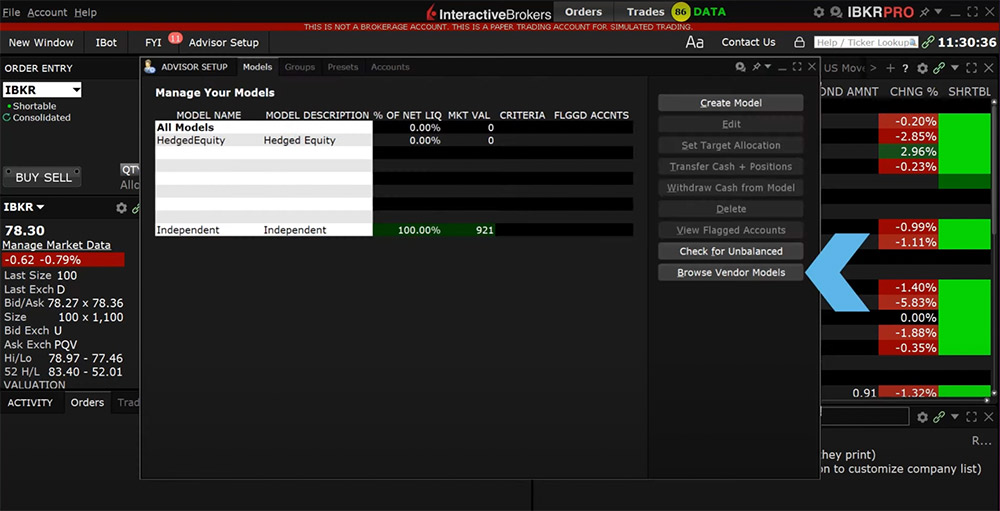Open global settings gear beside IBKRPRO logo
This screenshot has width=1000, height=511.
(819, 12)
